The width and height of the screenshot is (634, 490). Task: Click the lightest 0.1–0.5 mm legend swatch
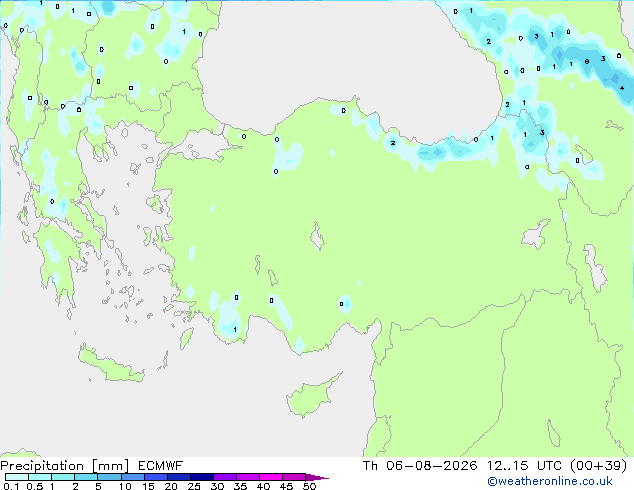17,477
